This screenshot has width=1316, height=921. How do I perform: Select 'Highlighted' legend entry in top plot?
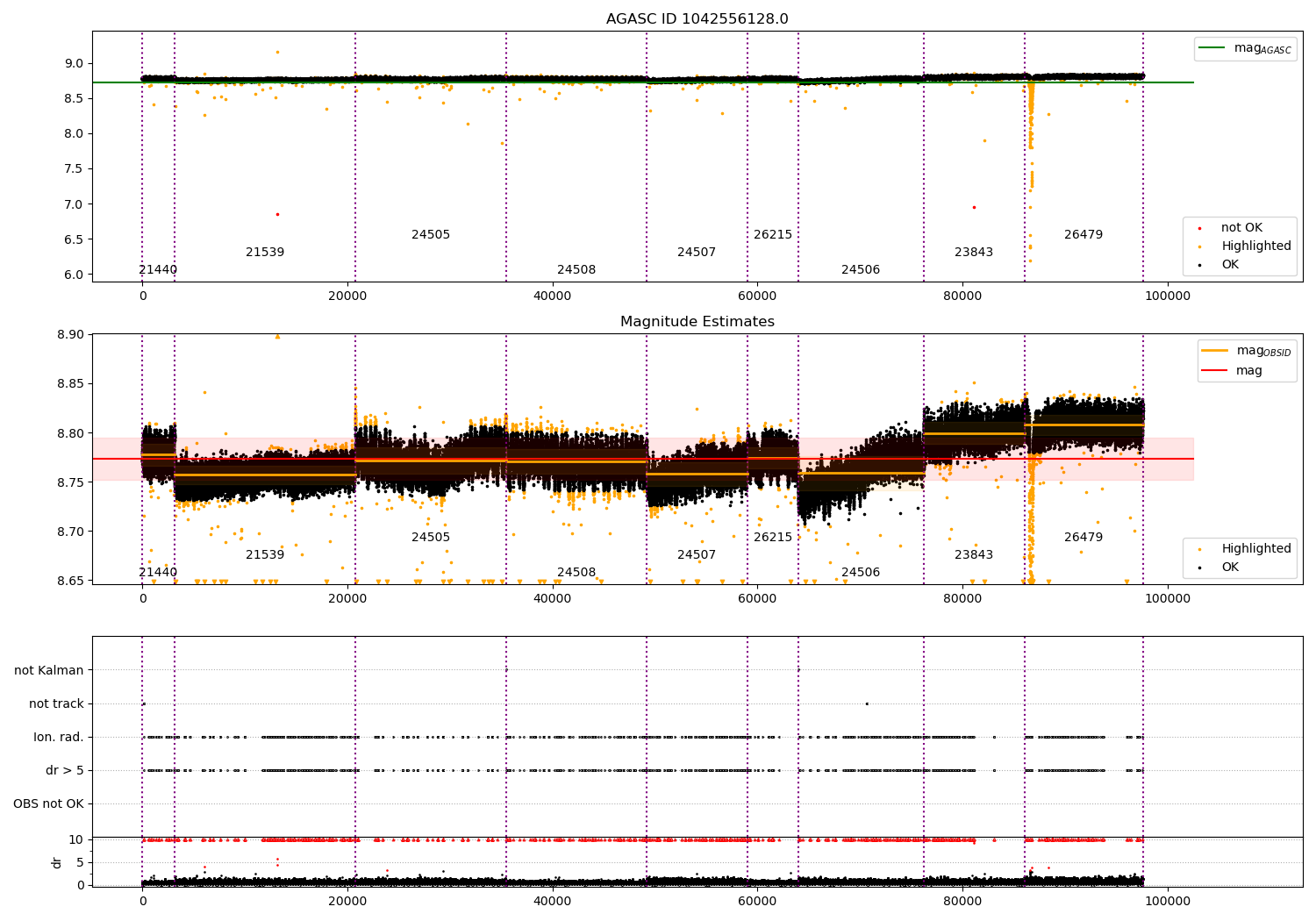coord(1255,246)
